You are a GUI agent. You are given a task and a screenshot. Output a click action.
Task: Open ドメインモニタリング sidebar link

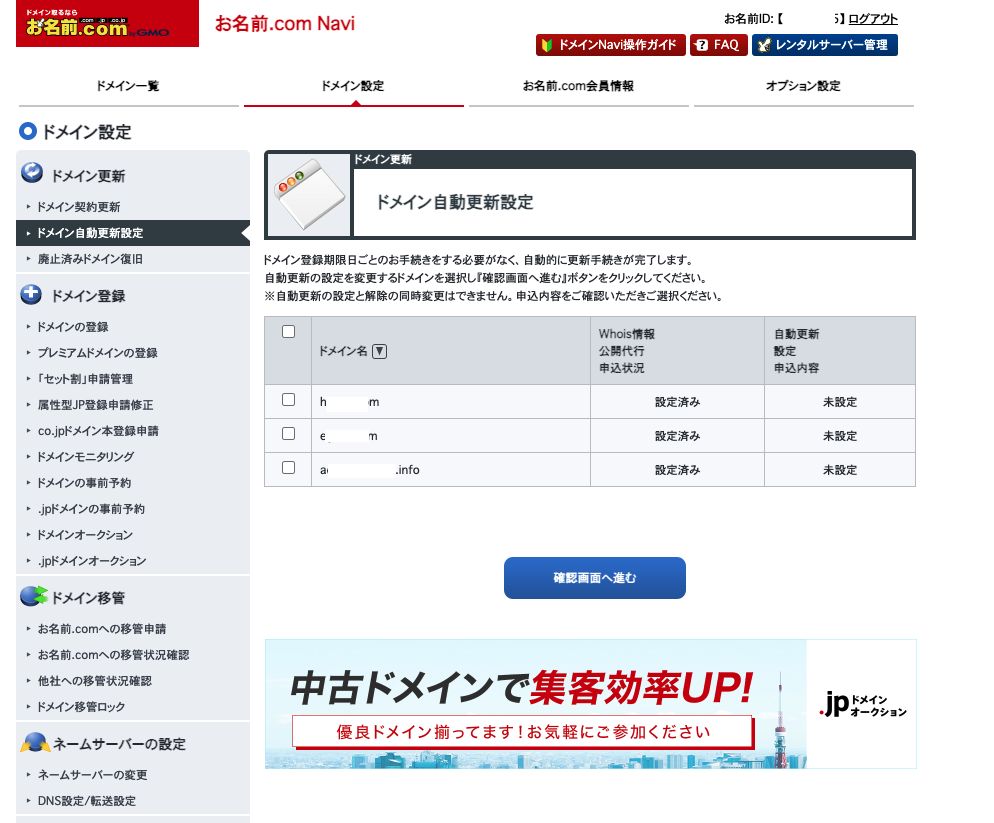point(86,457)
